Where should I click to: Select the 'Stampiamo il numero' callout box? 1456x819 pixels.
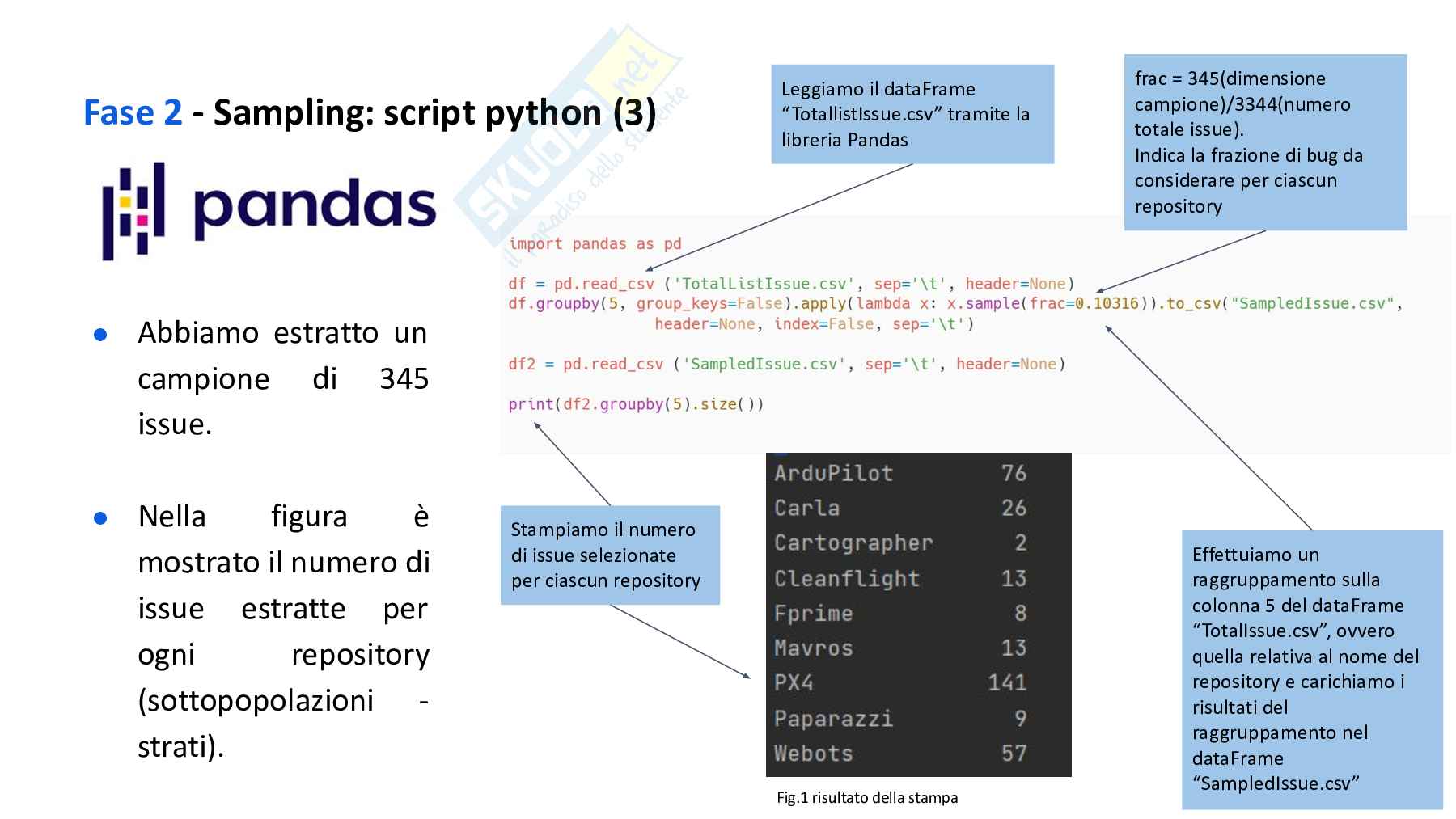pos(609,555)
